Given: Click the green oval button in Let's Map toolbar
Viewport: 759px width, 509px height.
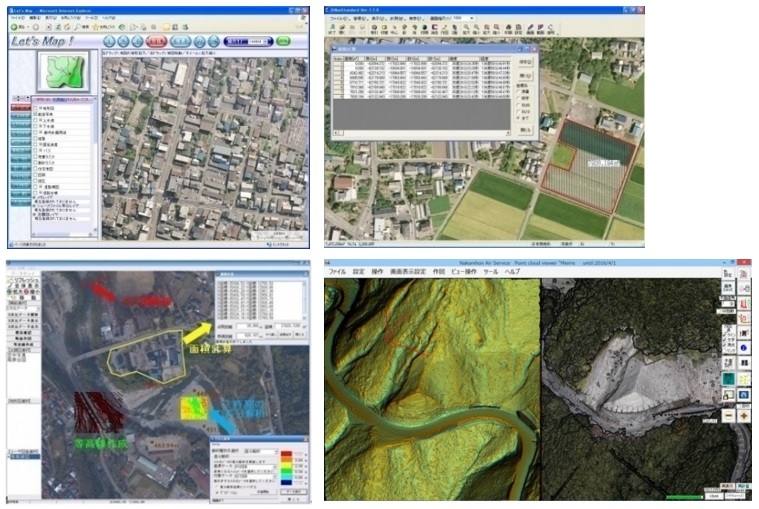Looking at the screenshot, I should click(x=283, y=41).
